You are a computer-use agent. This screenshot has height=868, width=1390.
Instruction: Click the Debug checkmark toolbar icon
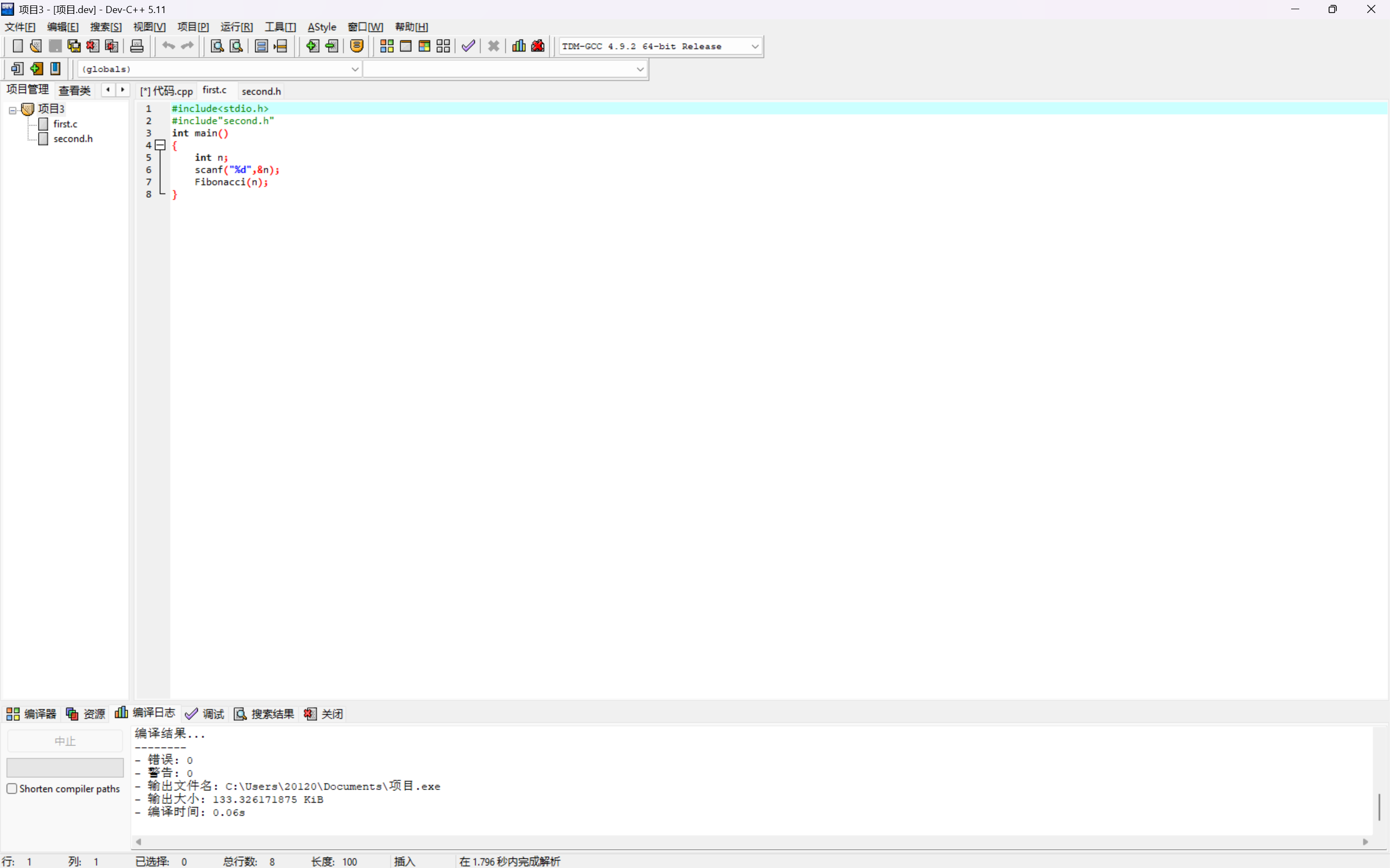pyautogui.click(x=468, y=46)
